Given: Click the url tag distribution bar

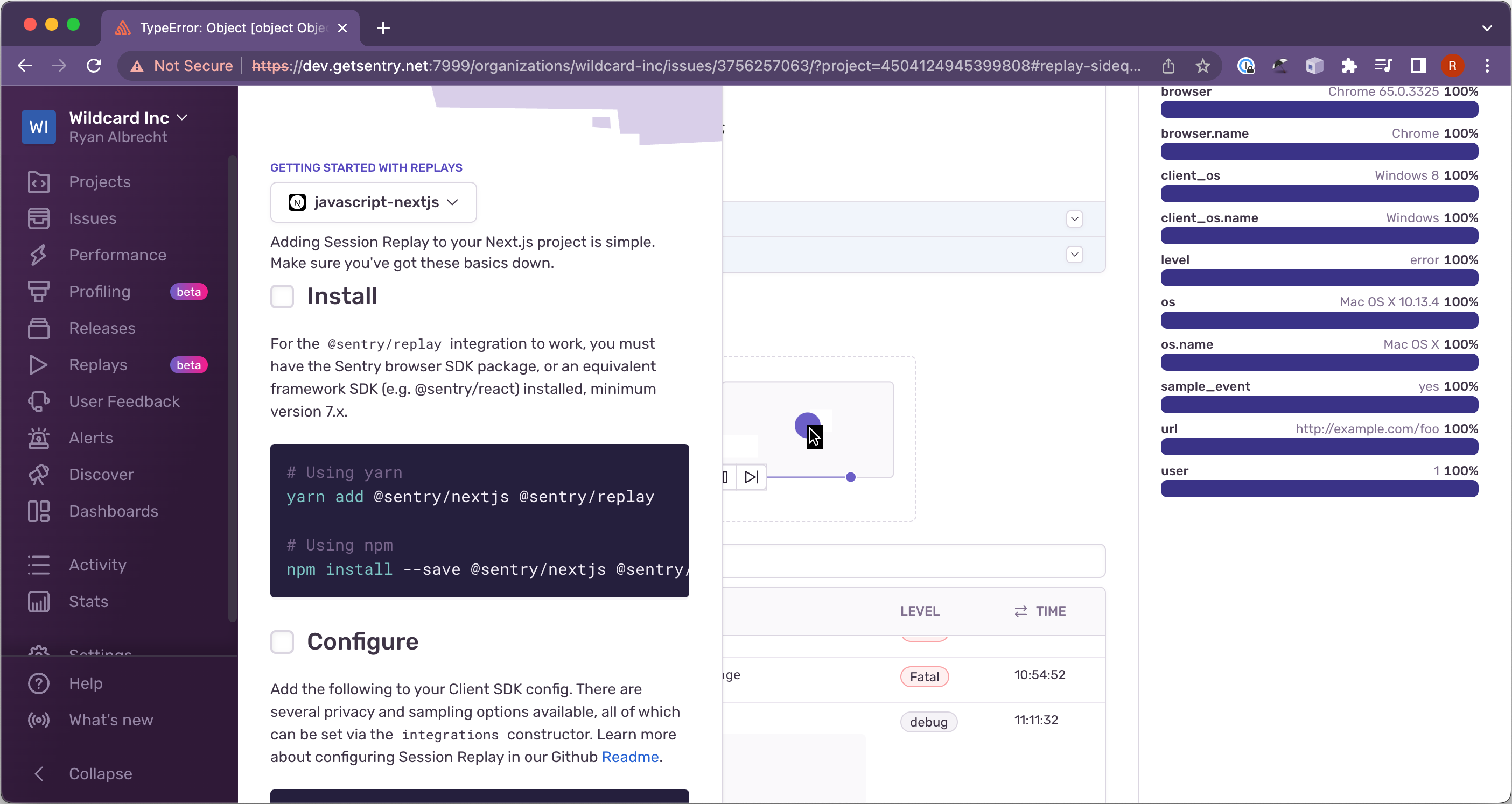Looking at the screenshot, I should click(1319, 447).
